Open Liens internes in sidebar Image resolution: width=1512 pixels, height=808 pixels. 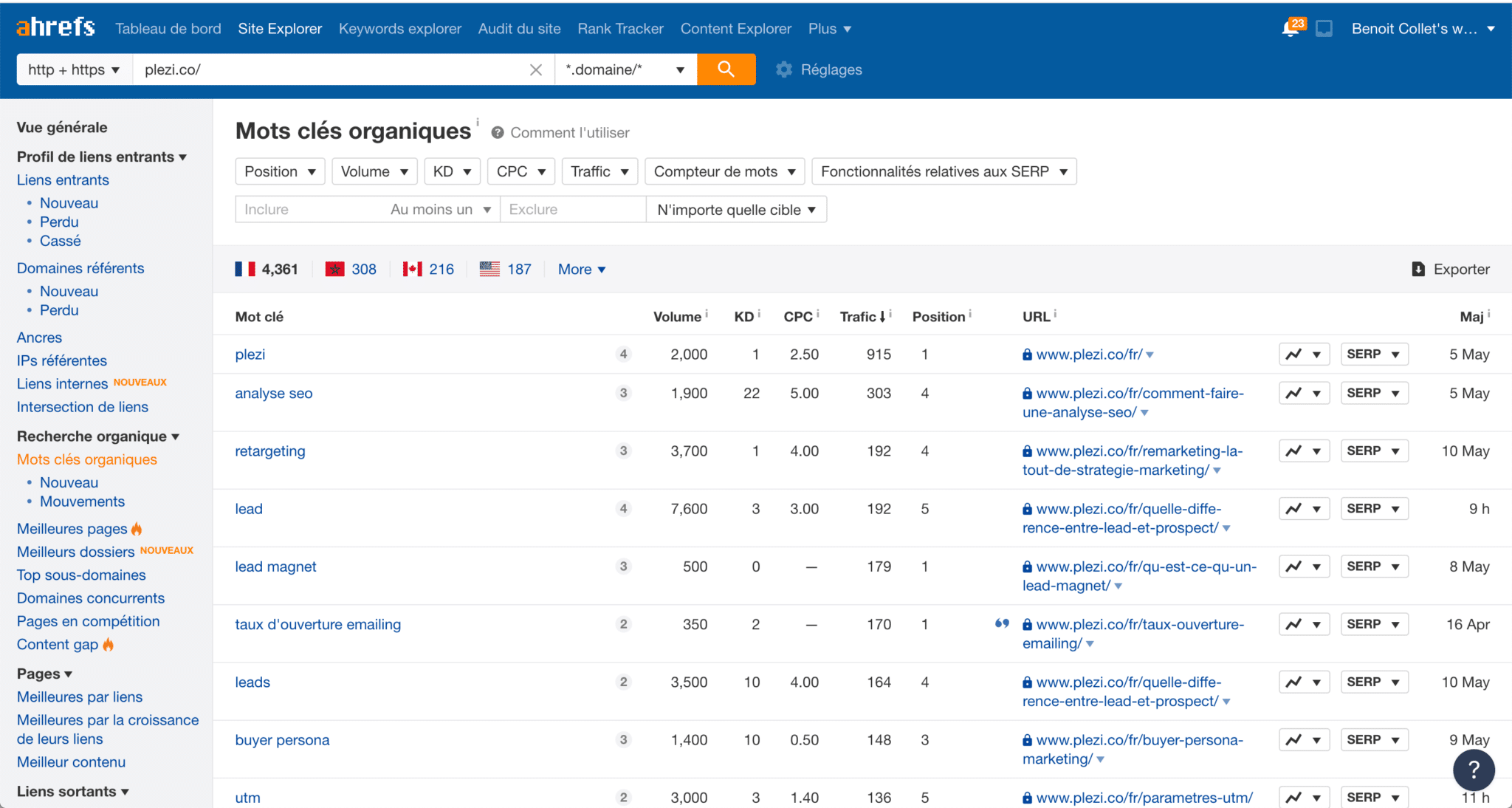[x=62, y=383]
